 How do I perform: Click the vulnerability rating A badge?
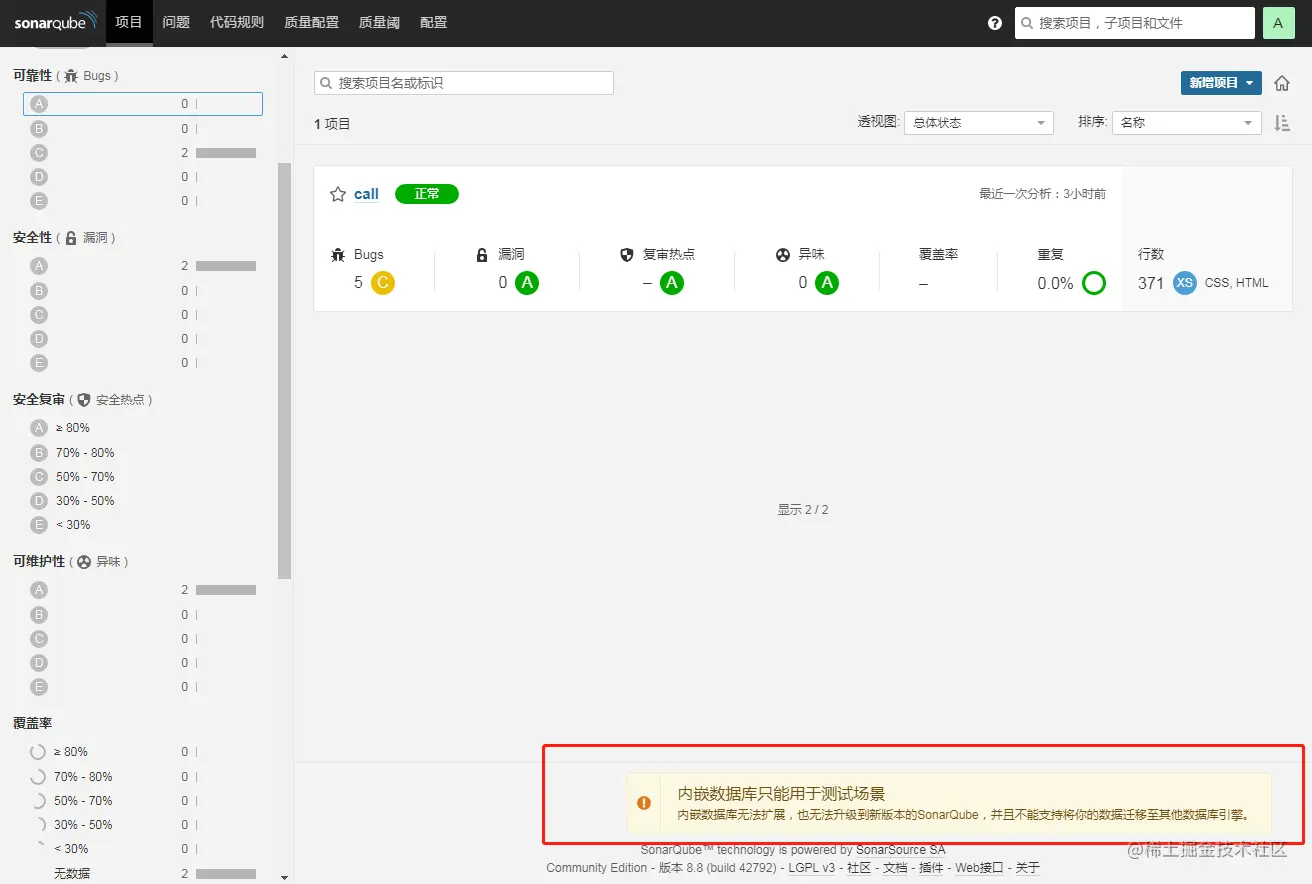click(x=527, y=283)
